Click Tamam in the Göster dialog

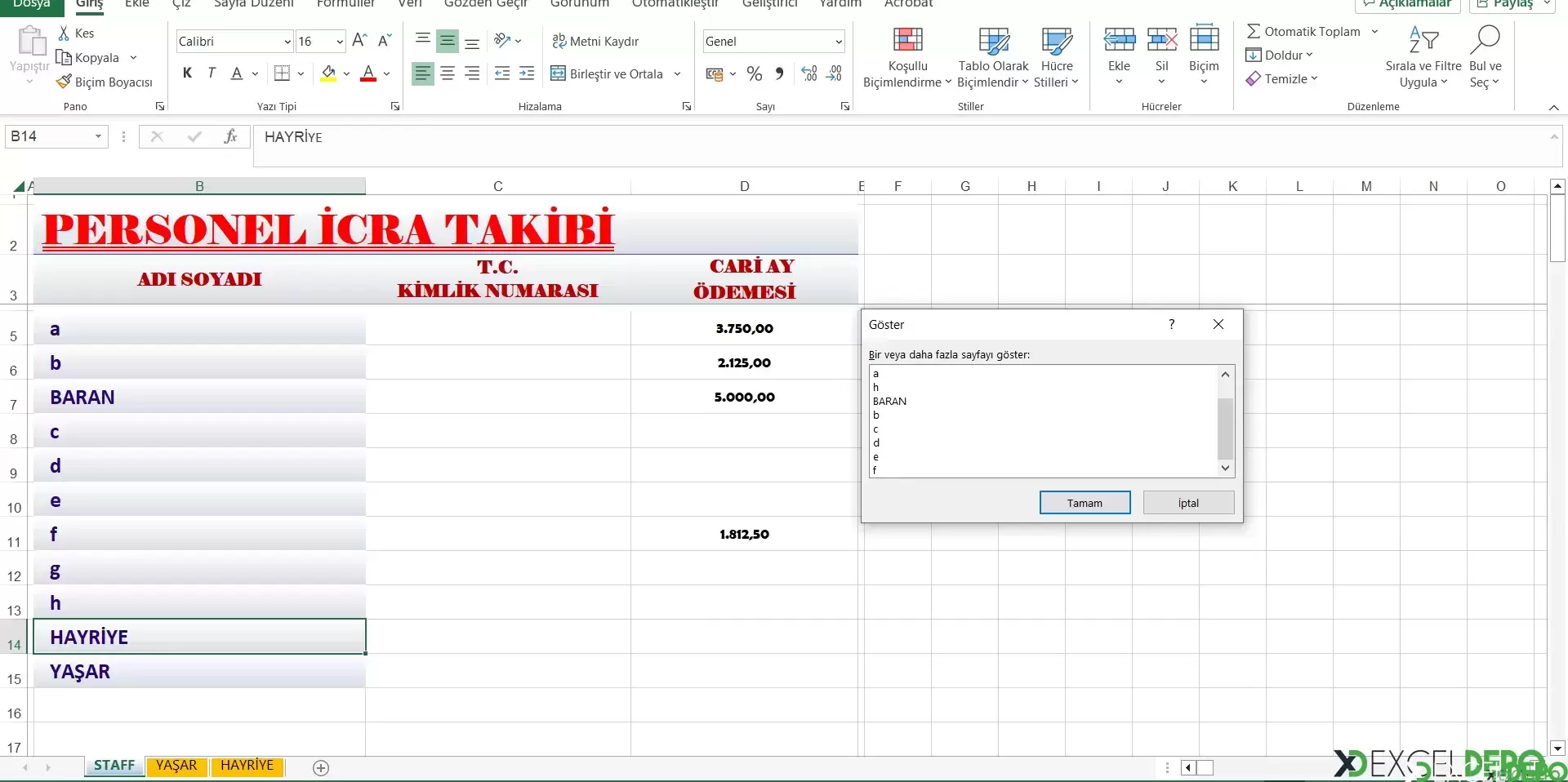point(1085,503)
